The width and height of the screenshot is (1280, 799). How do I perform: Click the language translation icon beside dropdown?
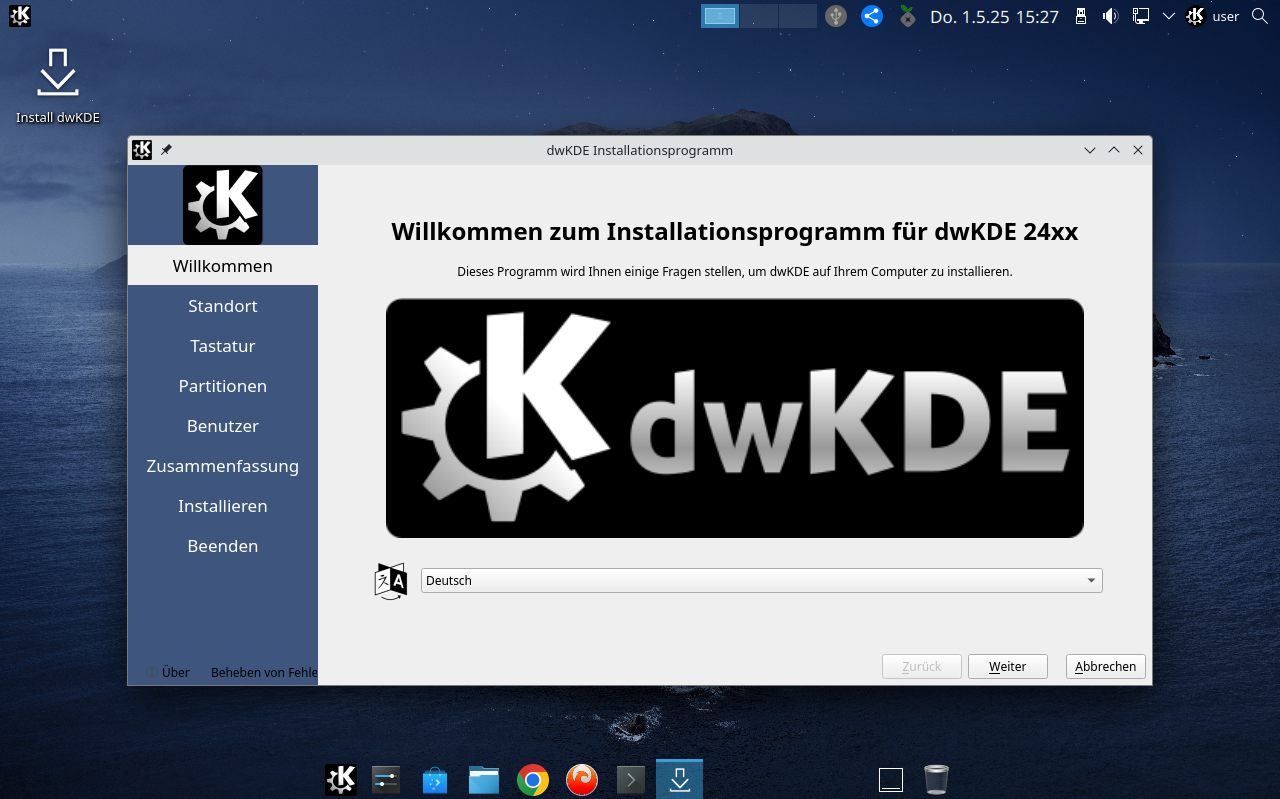coord(391,580)
